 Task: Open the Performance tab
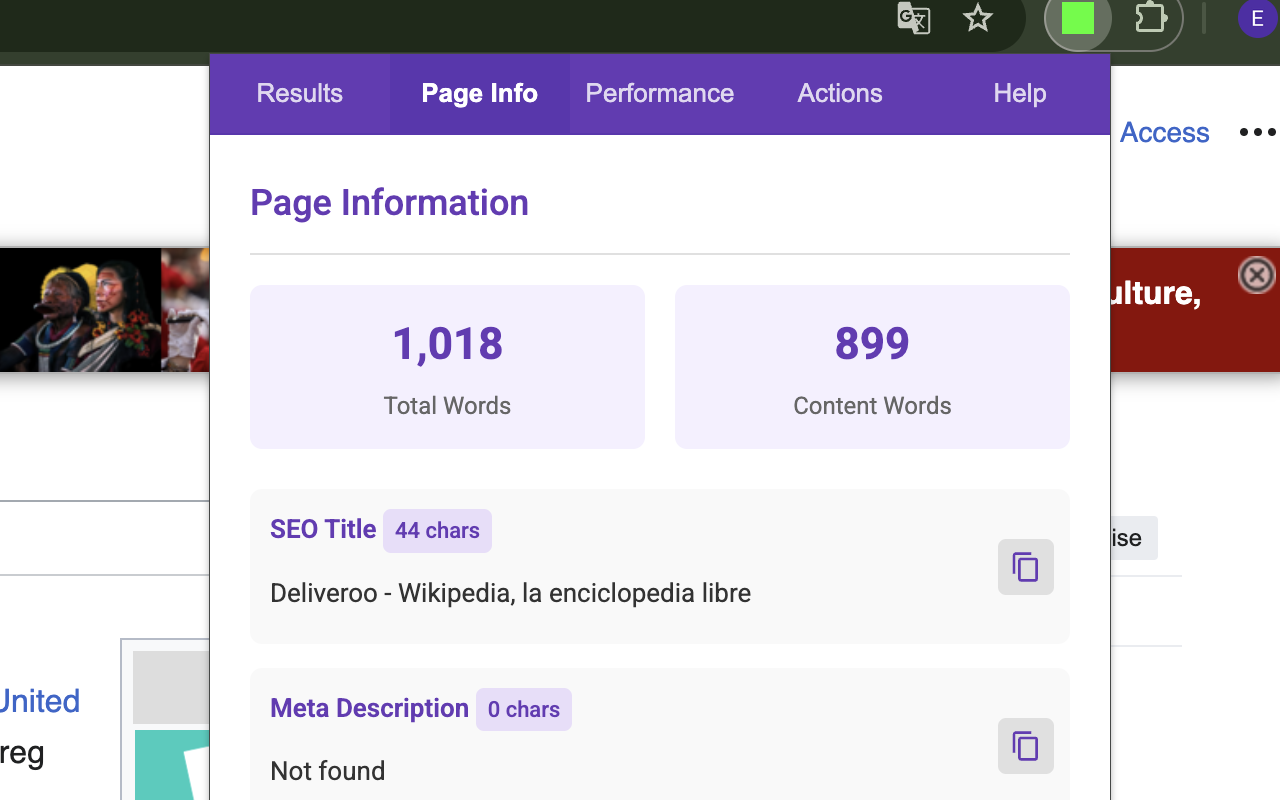(x=660, y=93)
